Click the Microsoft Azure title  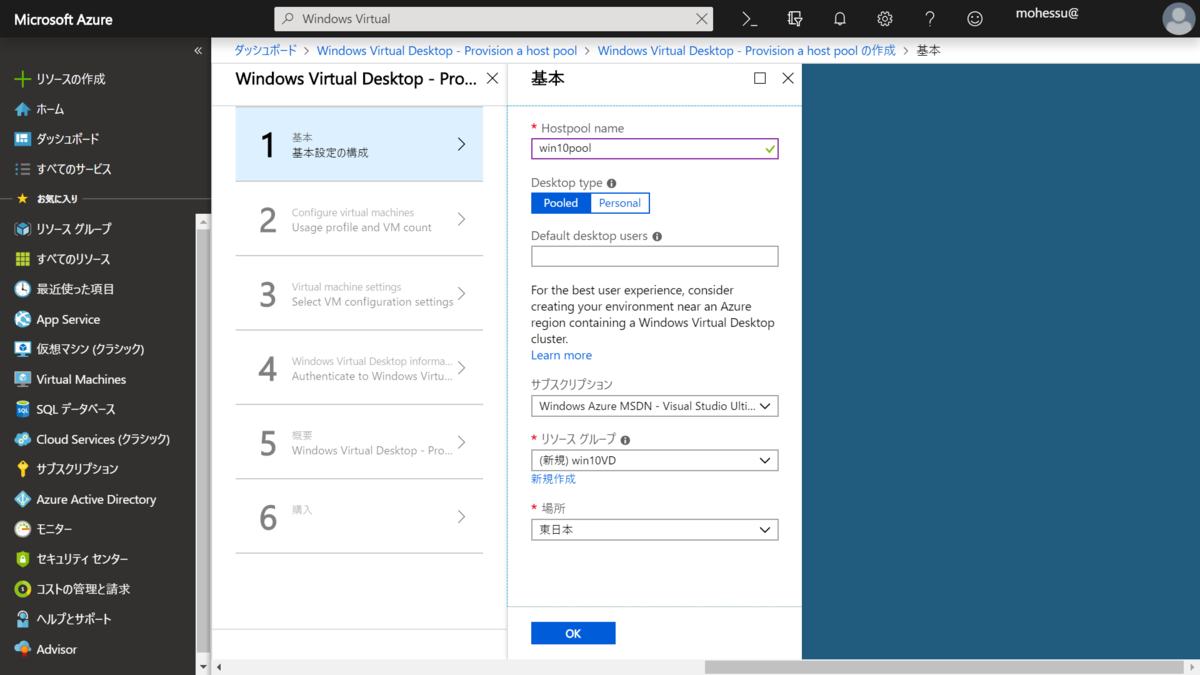(x=63, y=19)
